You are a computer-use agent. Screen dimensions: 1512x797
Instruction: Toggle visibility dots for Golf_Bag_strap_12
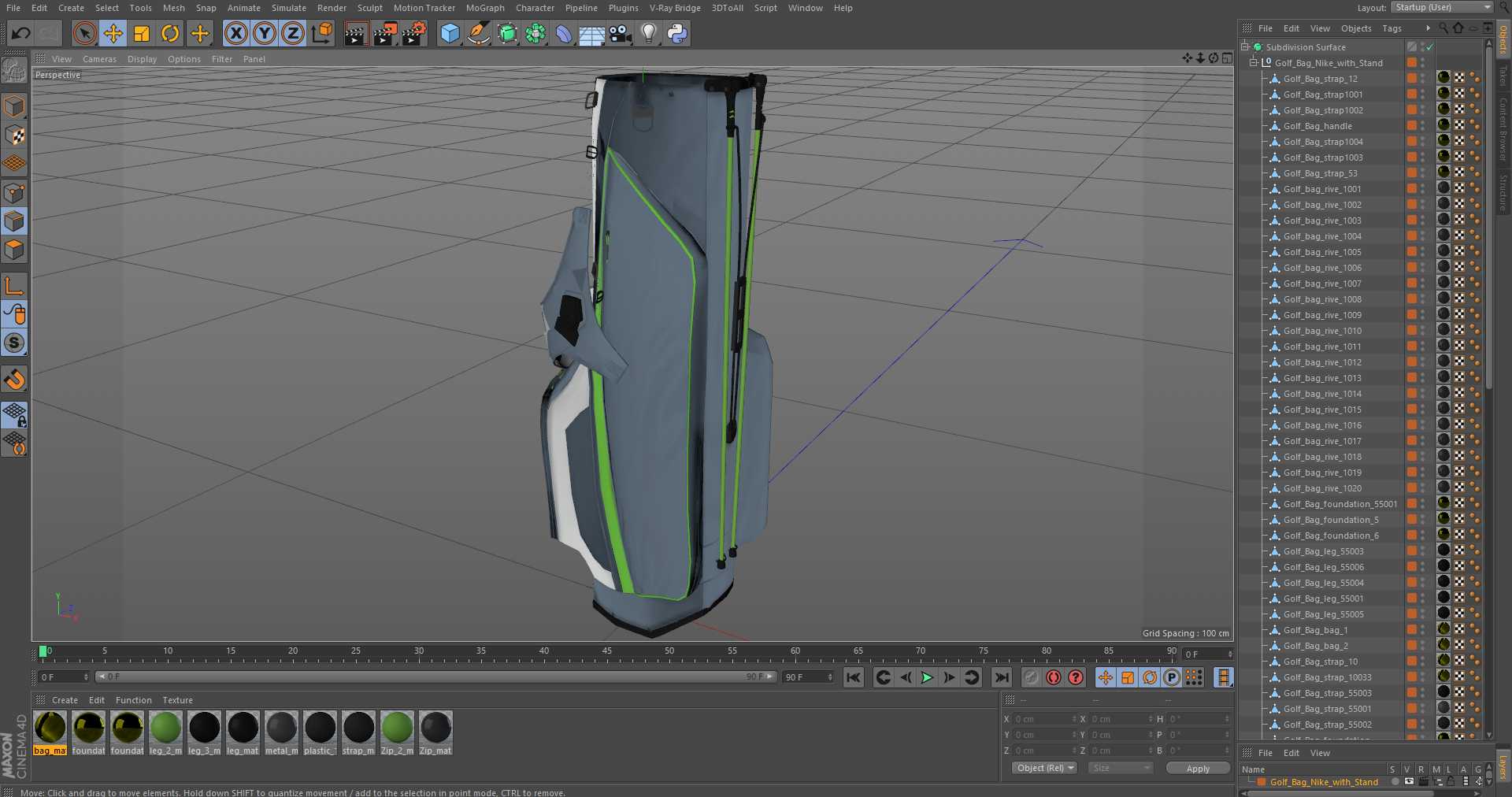pyautogui.click(x=1423, y=79)
